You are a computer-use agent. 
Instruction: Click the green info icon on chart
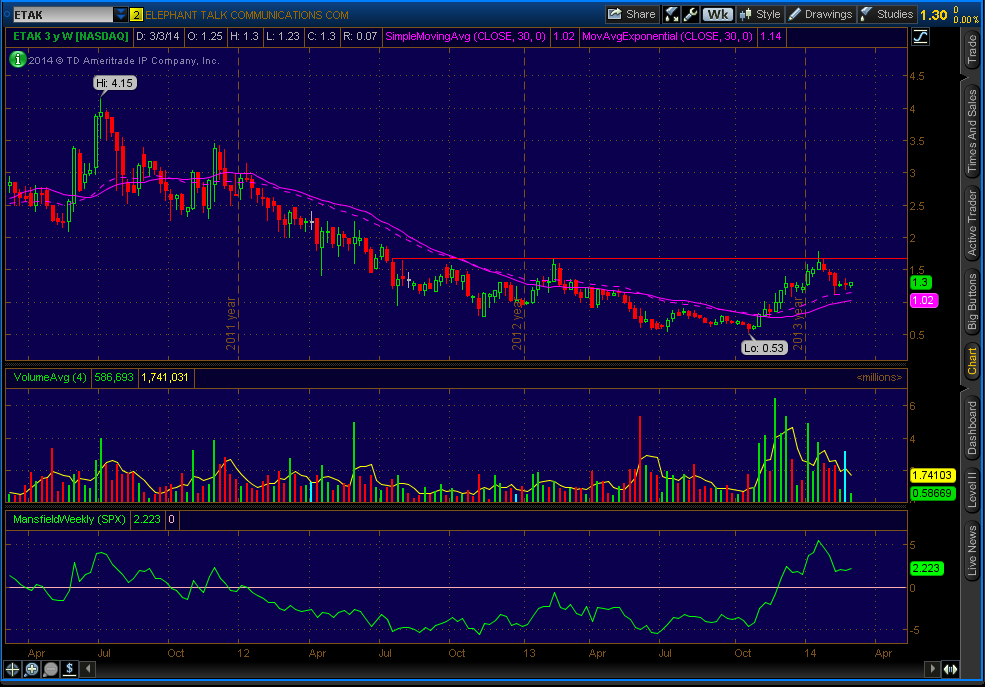tap(17, 59)
